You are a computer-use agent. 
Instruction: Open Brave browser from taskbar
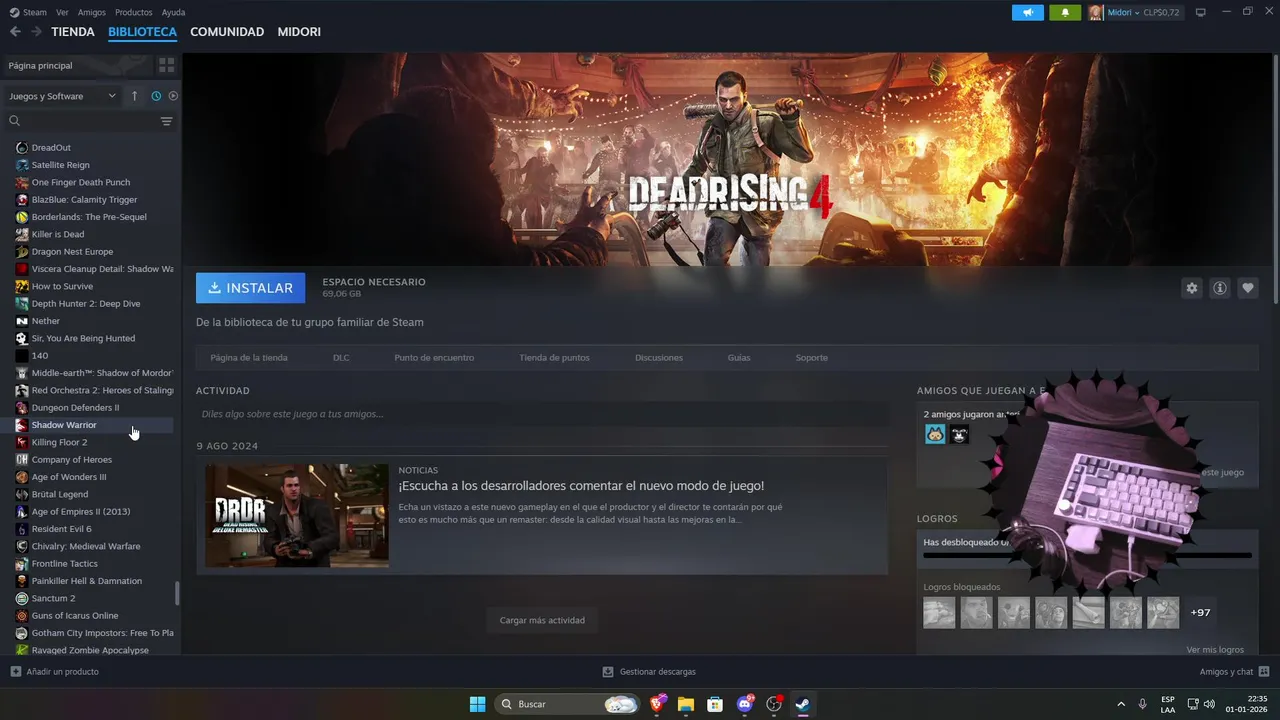pos(657,704)
